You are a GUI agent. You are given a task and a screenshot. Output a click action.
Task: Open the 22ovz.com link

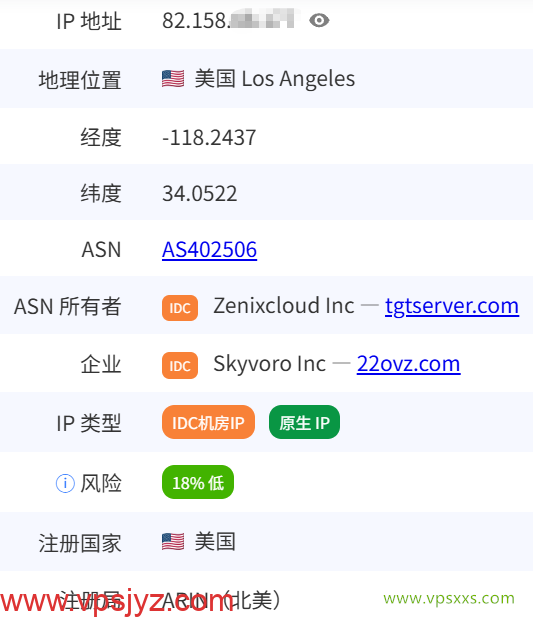[408, 364]
